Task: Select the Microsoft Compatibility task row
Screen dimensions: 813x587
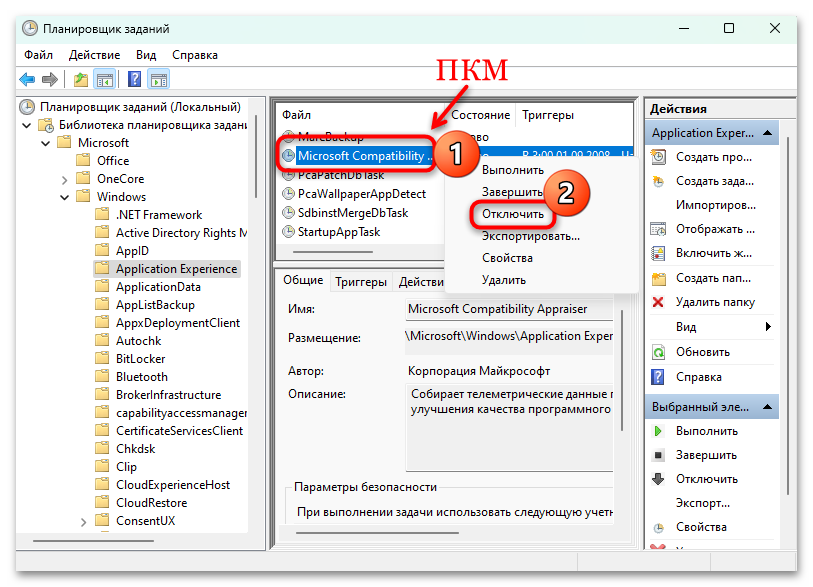Action: 366,156
